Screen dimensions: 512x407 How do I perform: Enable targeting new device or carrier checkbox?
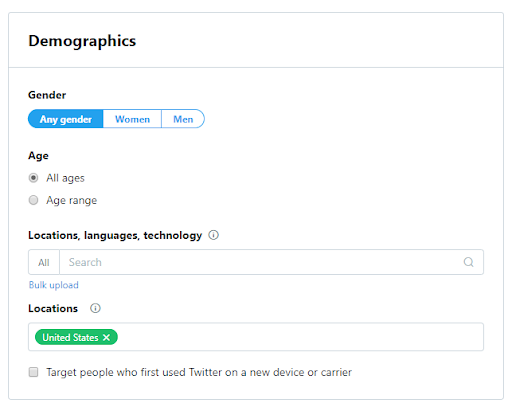[33, 372]
